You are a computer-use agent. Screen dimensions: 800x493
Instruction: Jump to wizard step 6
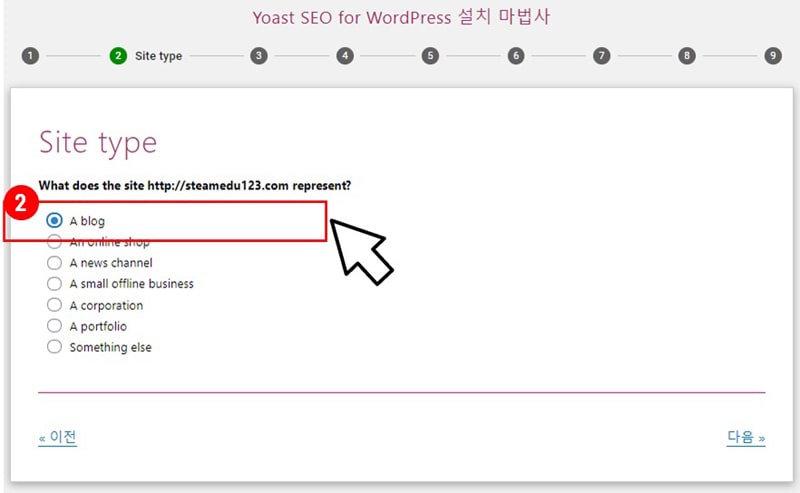click(516, 56)
